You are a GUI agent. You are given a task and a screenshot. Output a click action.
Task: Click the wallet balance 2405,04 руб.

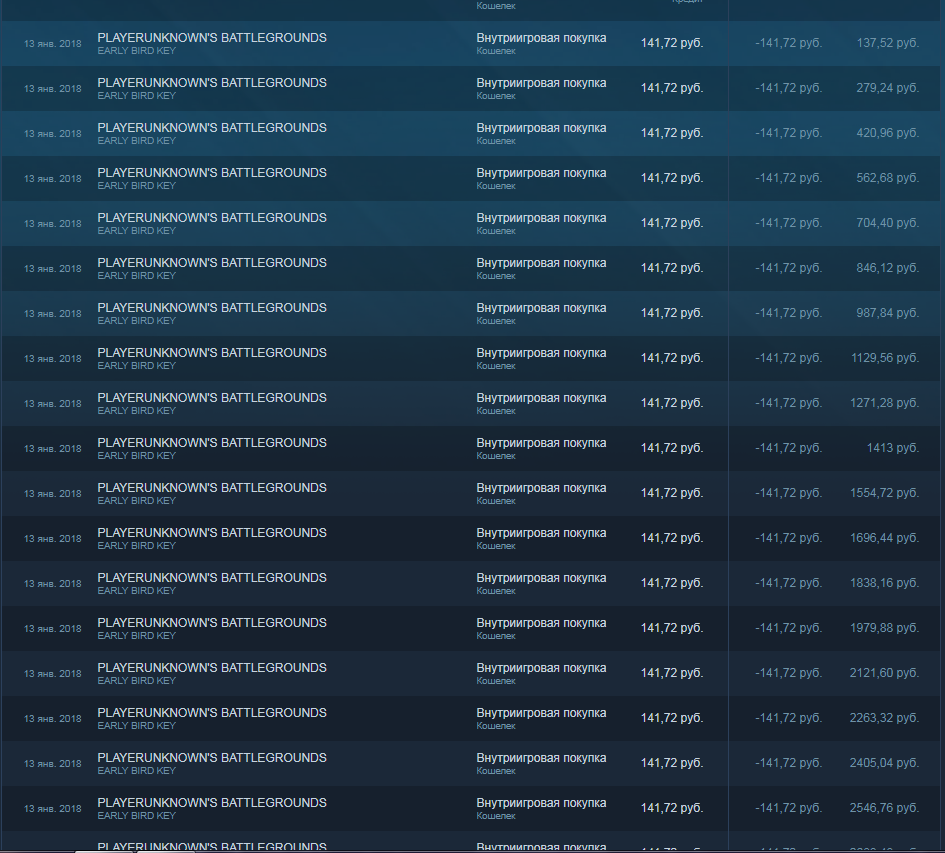885,763
